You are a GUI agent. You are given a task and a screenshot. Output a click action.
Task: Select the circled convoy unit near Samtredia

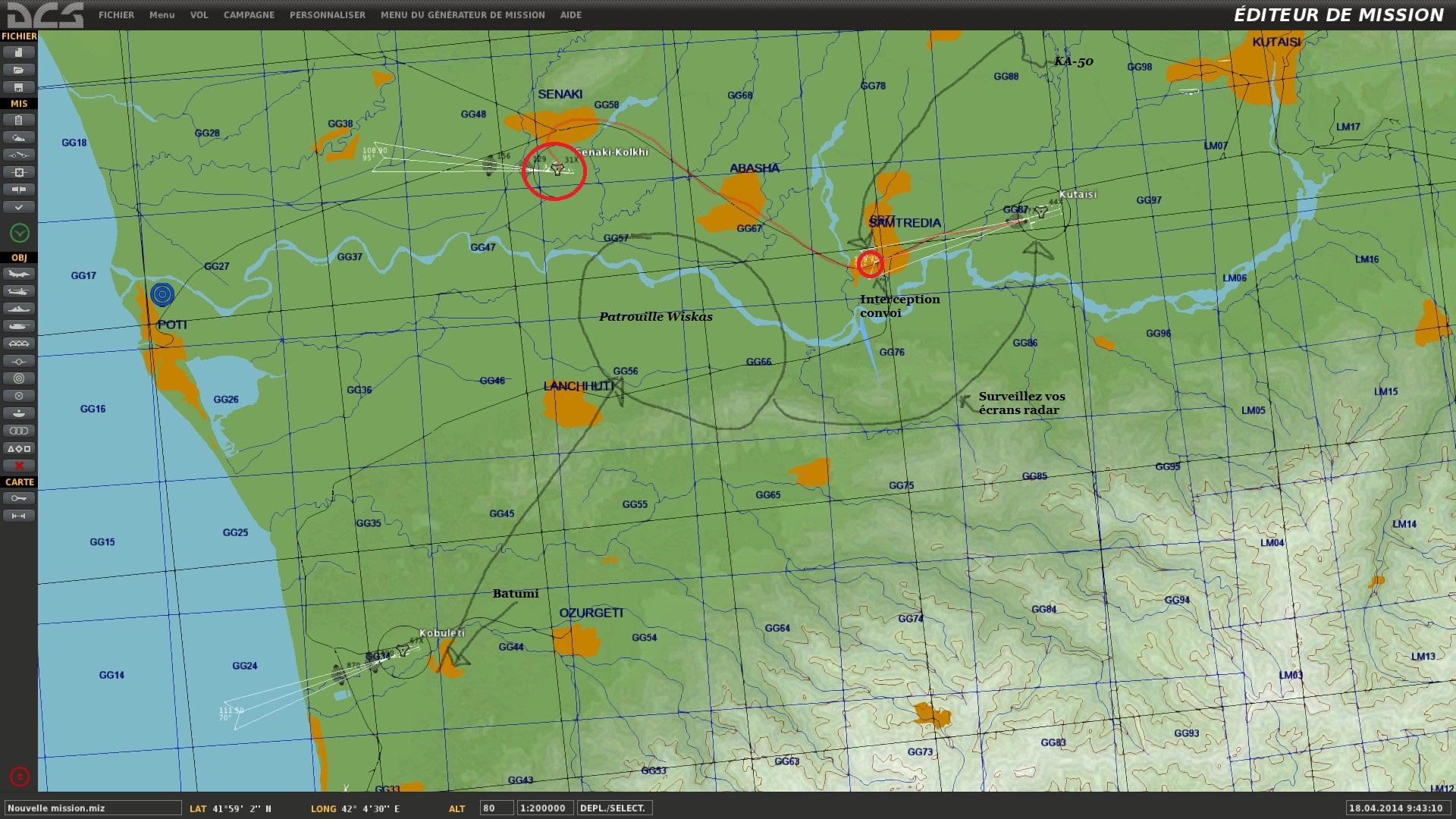870,264
